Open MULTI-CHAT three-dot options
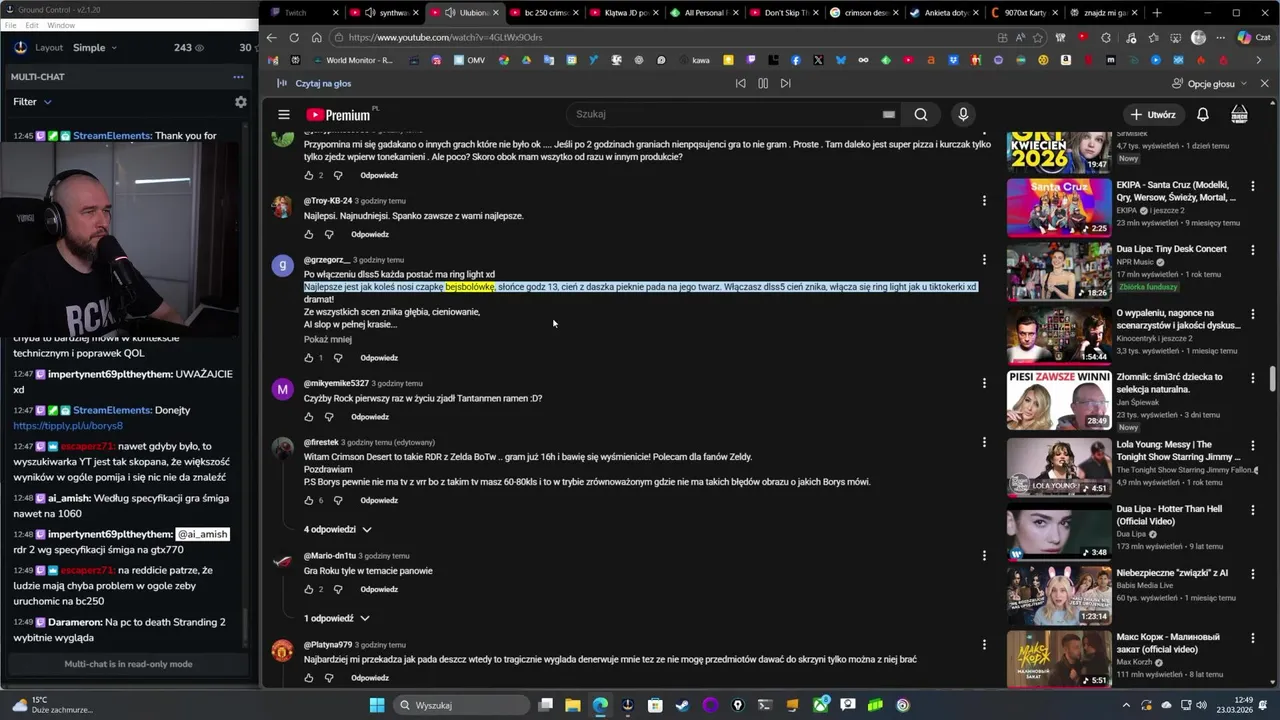Viewport: 1280px width, 720px height. [238, 77]
